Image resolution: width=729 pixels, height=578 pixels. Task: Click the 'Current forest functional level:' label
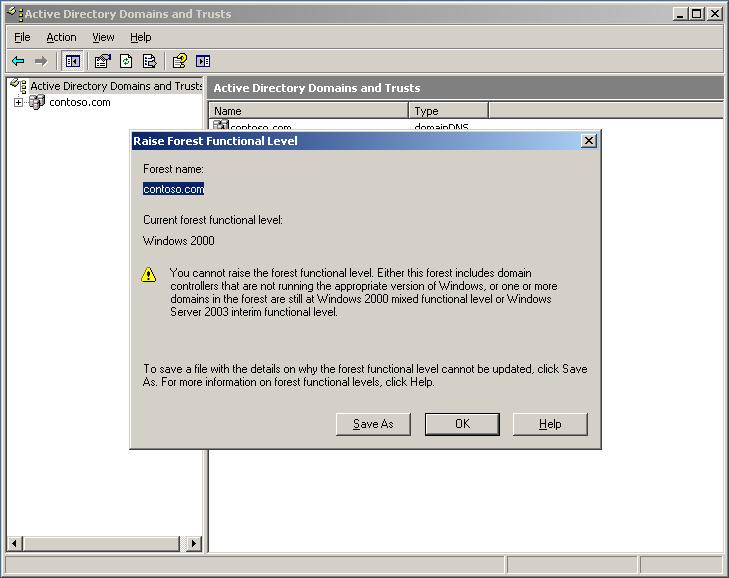pos(213,220)
